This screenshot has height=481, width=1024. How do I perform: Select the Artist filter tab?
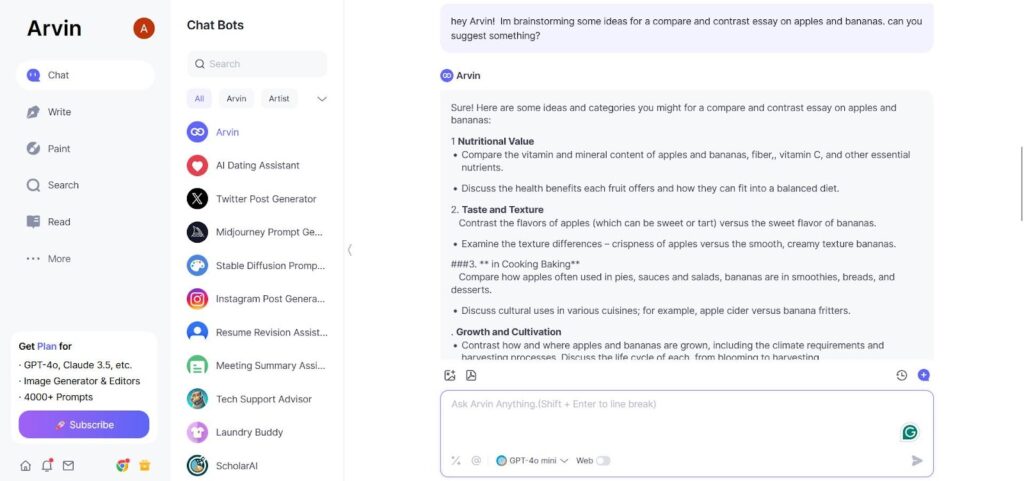click(279, 99)
